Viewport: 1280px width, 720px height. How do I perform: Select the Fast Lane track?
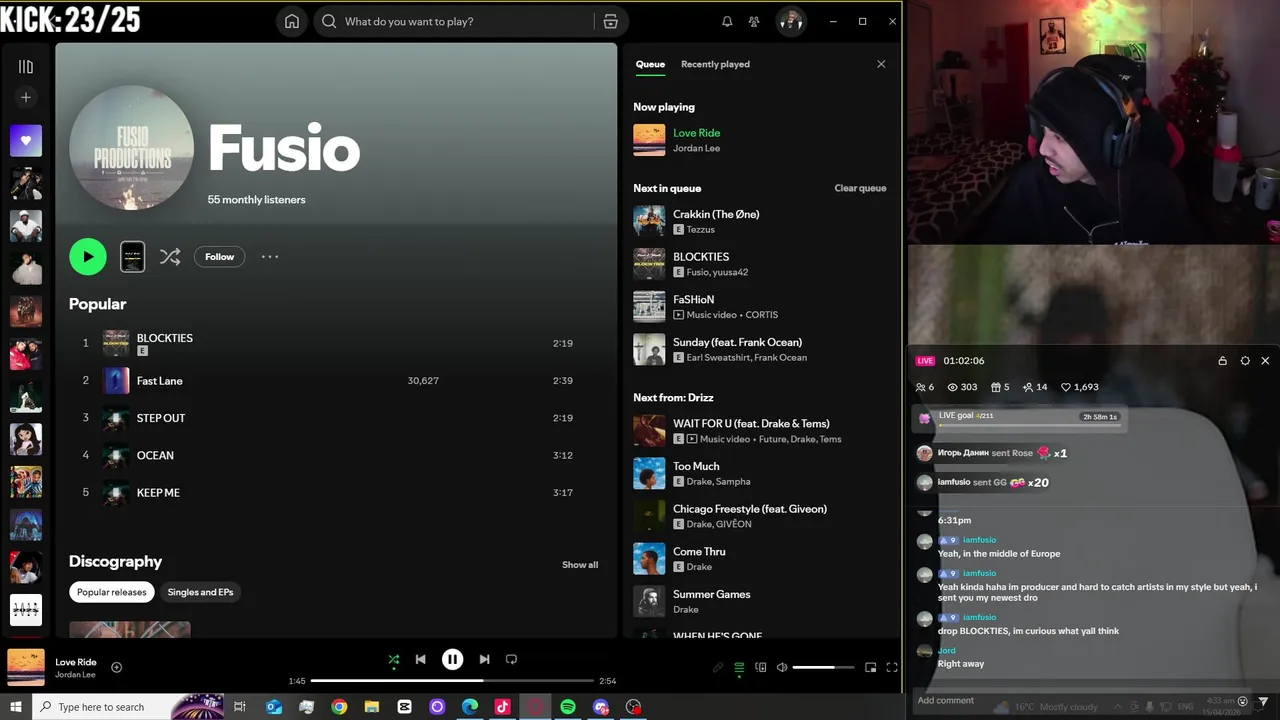coord(336,381)
